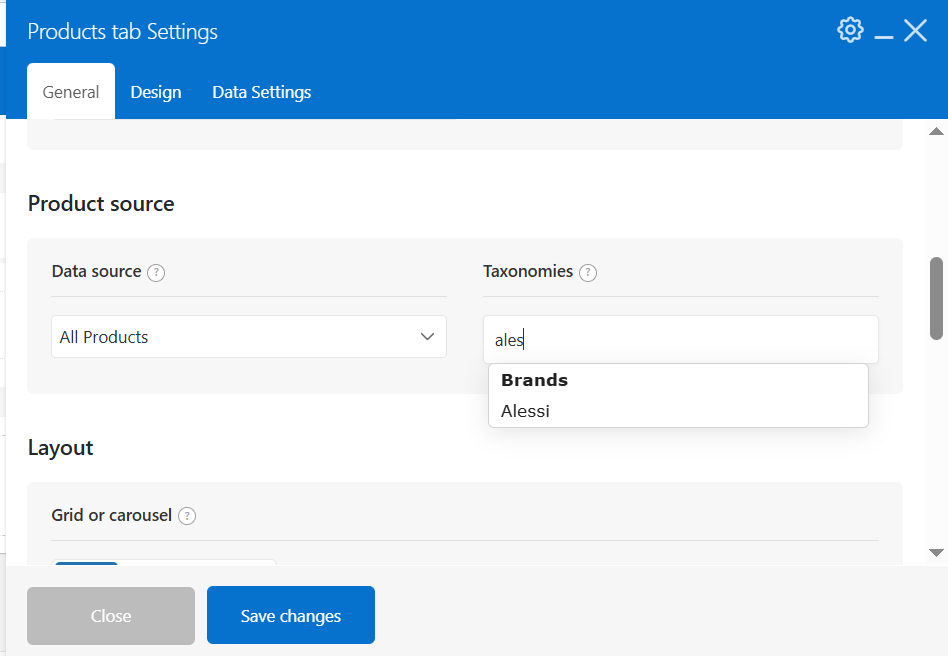Click the gray Close button

click(x=111, y=616)
